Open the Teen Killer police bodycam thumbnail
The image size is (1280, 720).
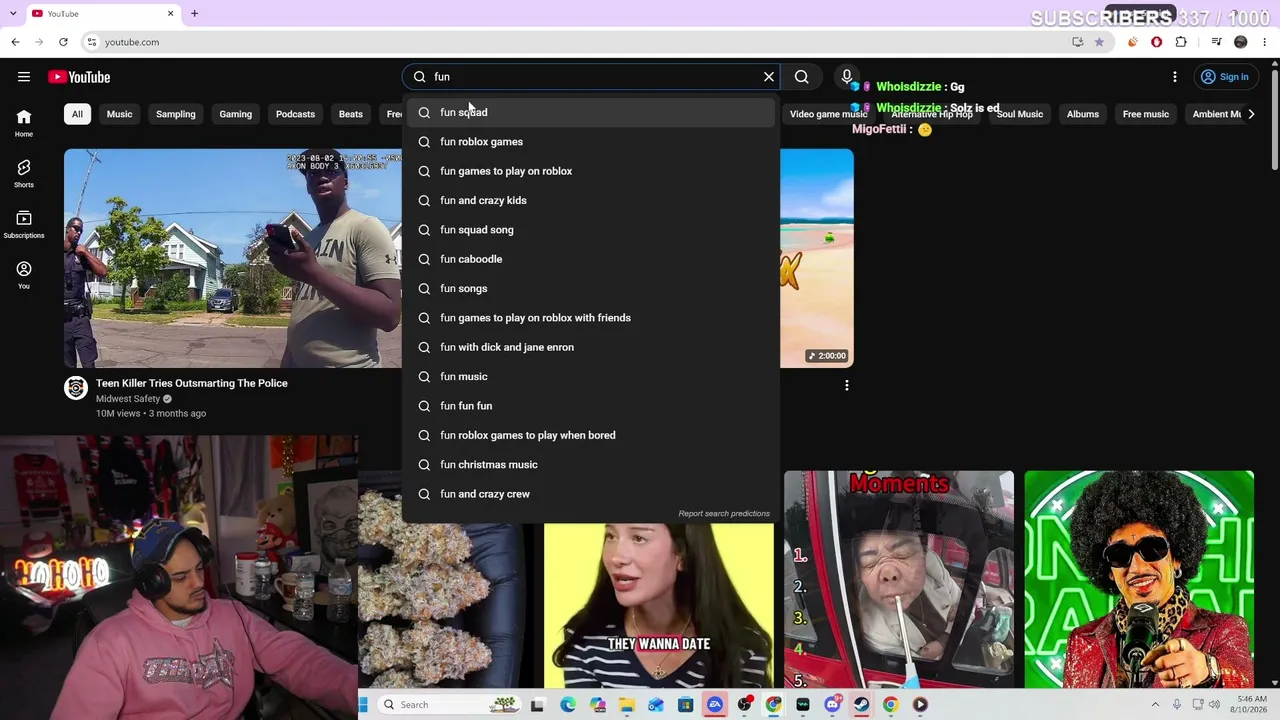(x=233, y=258)
